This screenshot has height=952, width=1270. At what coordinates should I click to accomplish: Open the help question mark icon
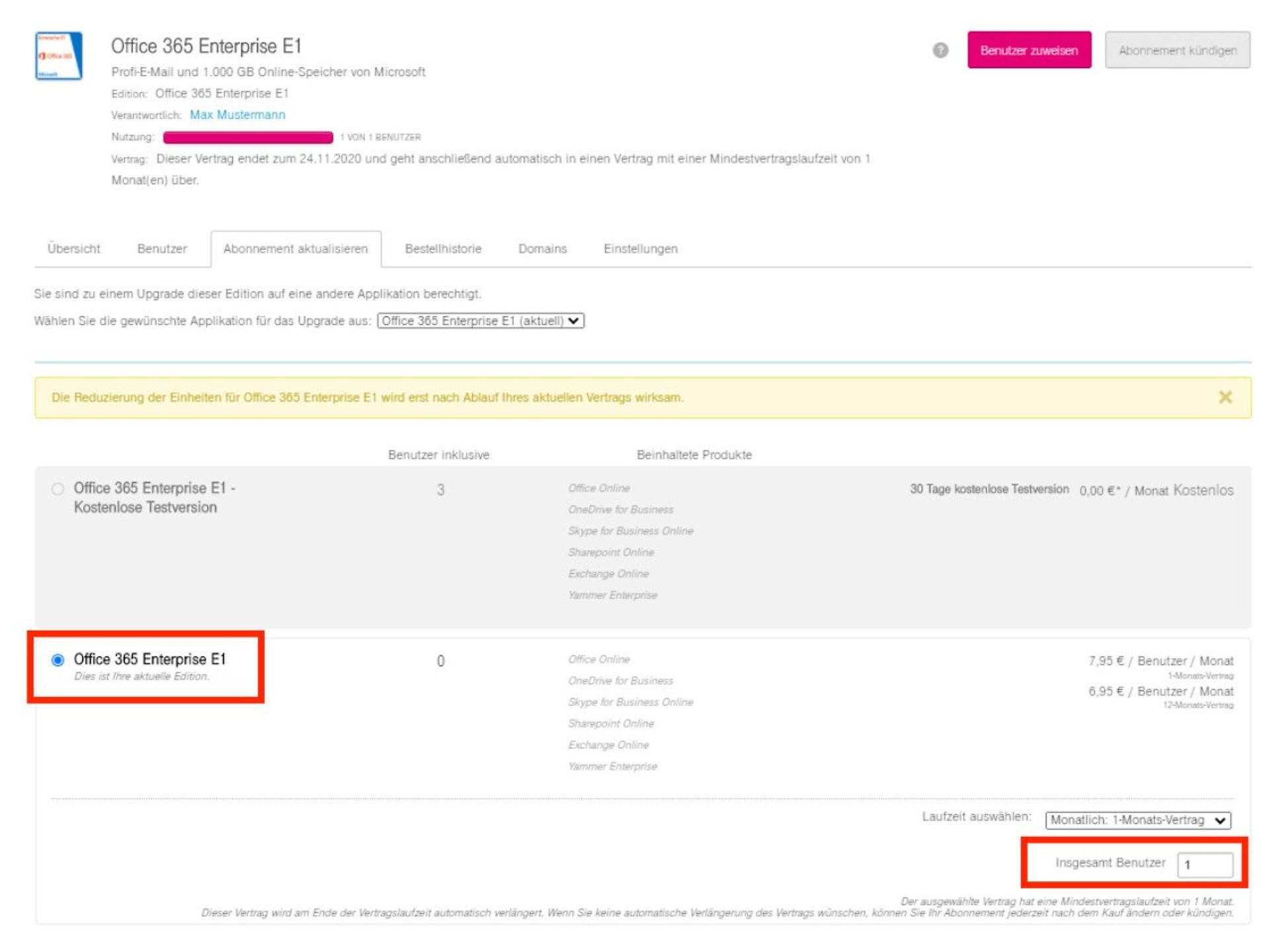coord(940,50)
